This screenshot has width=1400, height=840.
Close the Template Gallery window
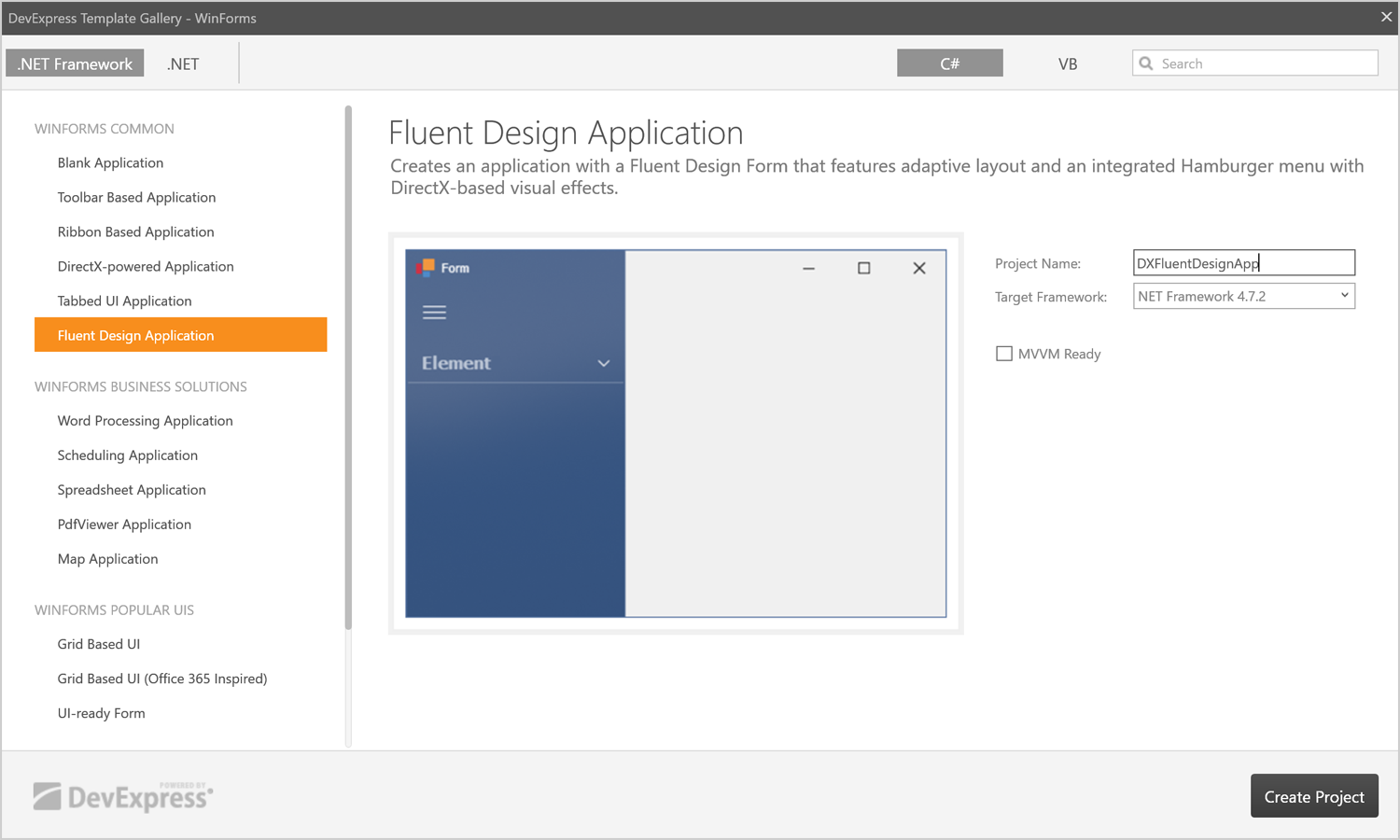point(1386,17)
